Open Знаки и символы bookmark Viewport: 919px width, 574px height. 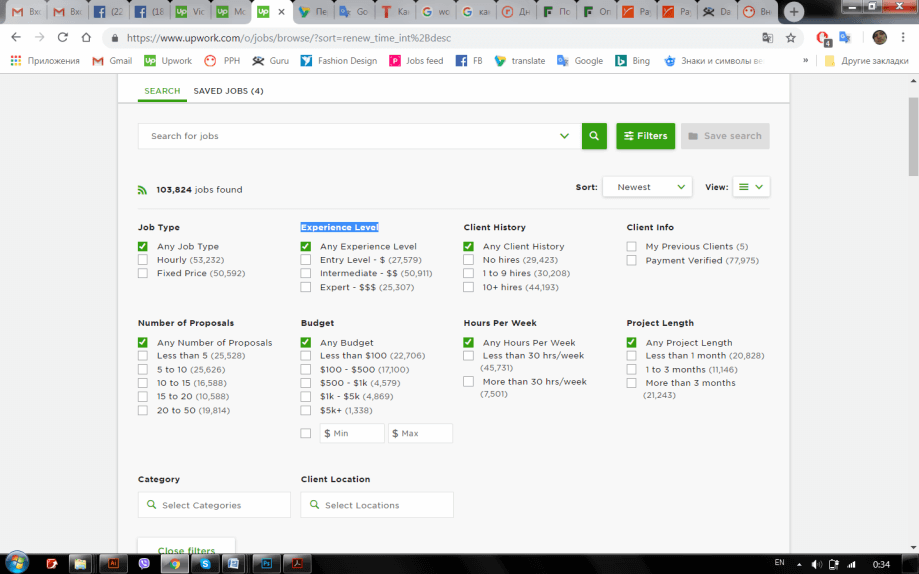(713, 61)
